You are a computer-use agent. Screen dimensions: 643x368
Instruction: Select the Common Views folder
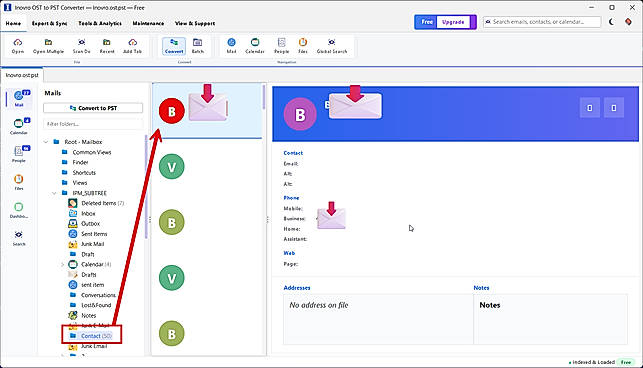click(x=92, y=152)
